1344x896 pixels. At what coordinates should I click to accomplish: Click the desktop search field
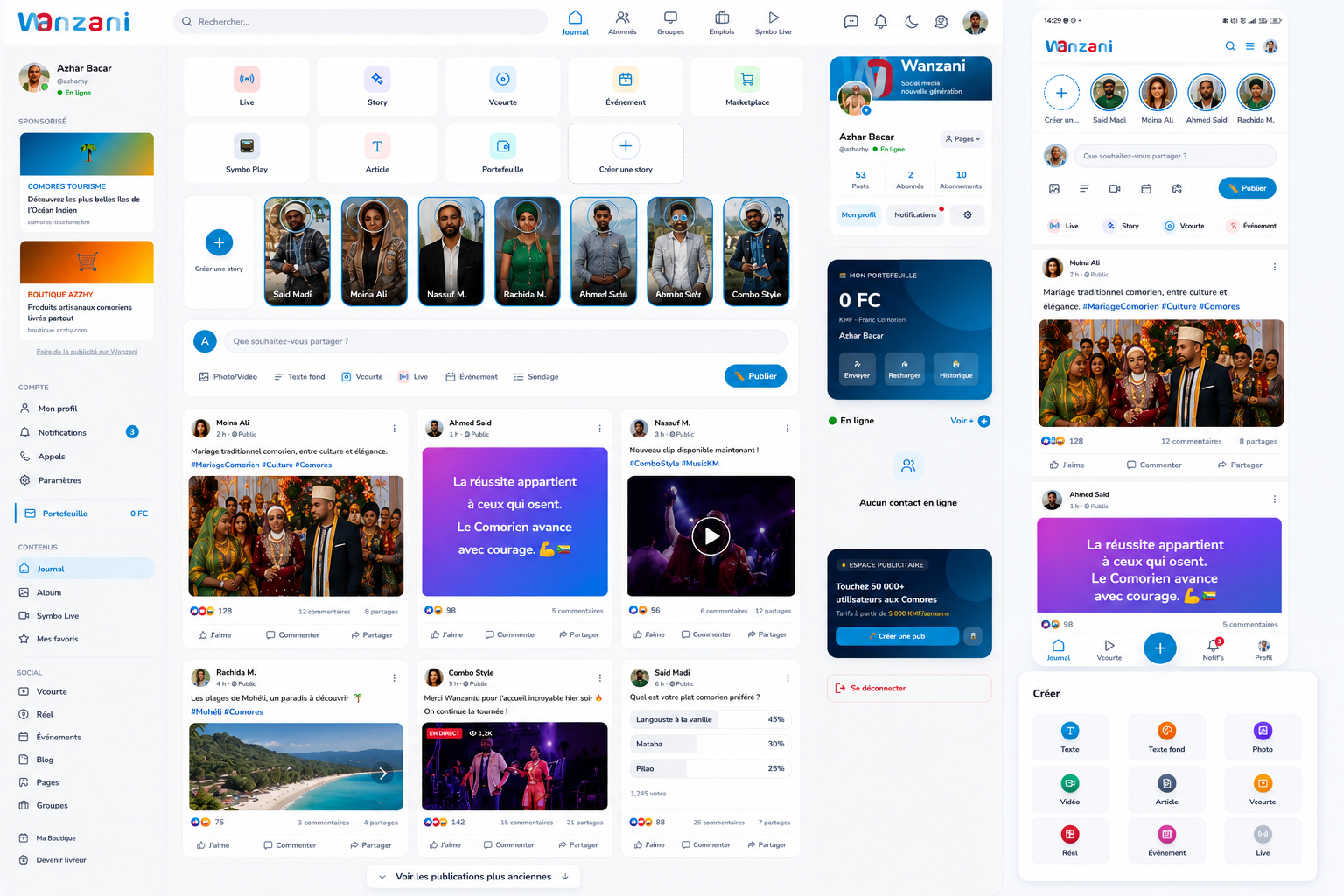(x=360, y=22)
